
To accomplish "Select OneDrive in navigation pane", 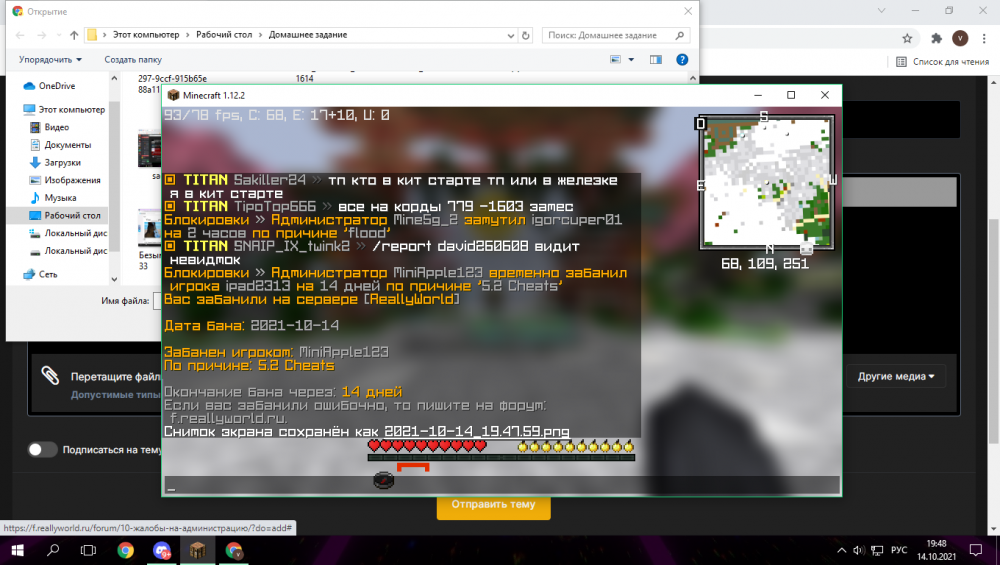I will (57, 85).
